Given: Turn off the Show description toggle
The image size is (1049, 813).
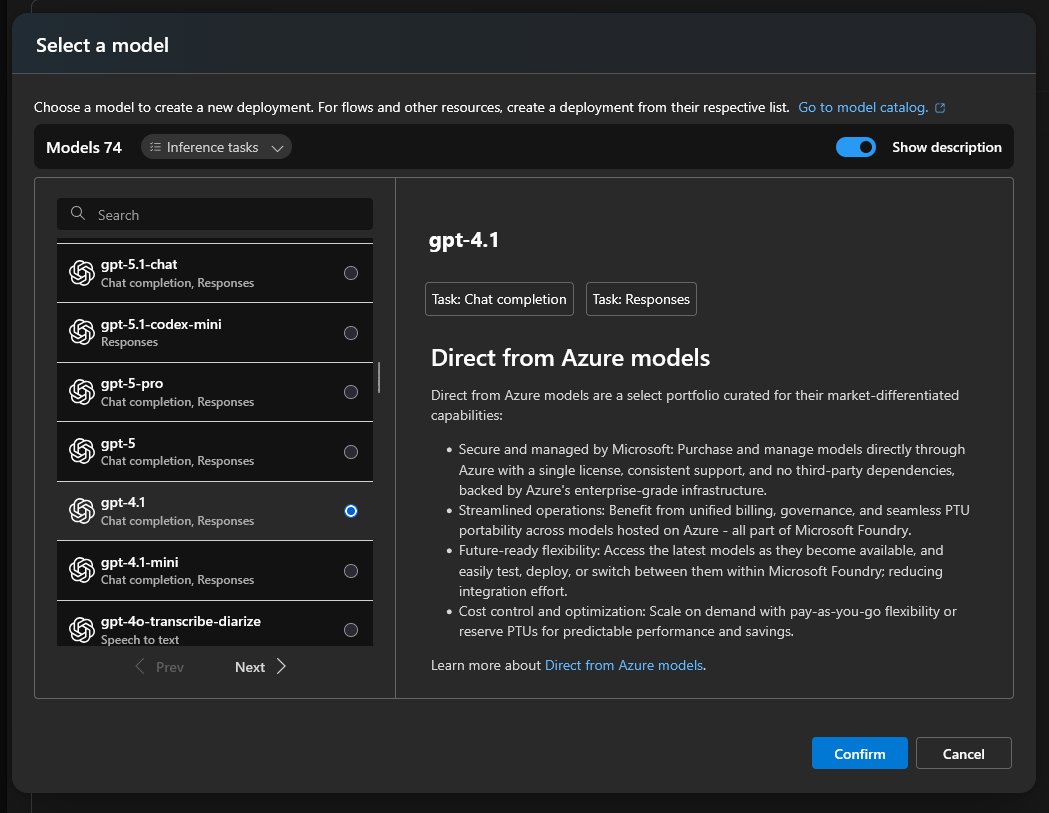Looking at the screenshot, I should [856, 147].
